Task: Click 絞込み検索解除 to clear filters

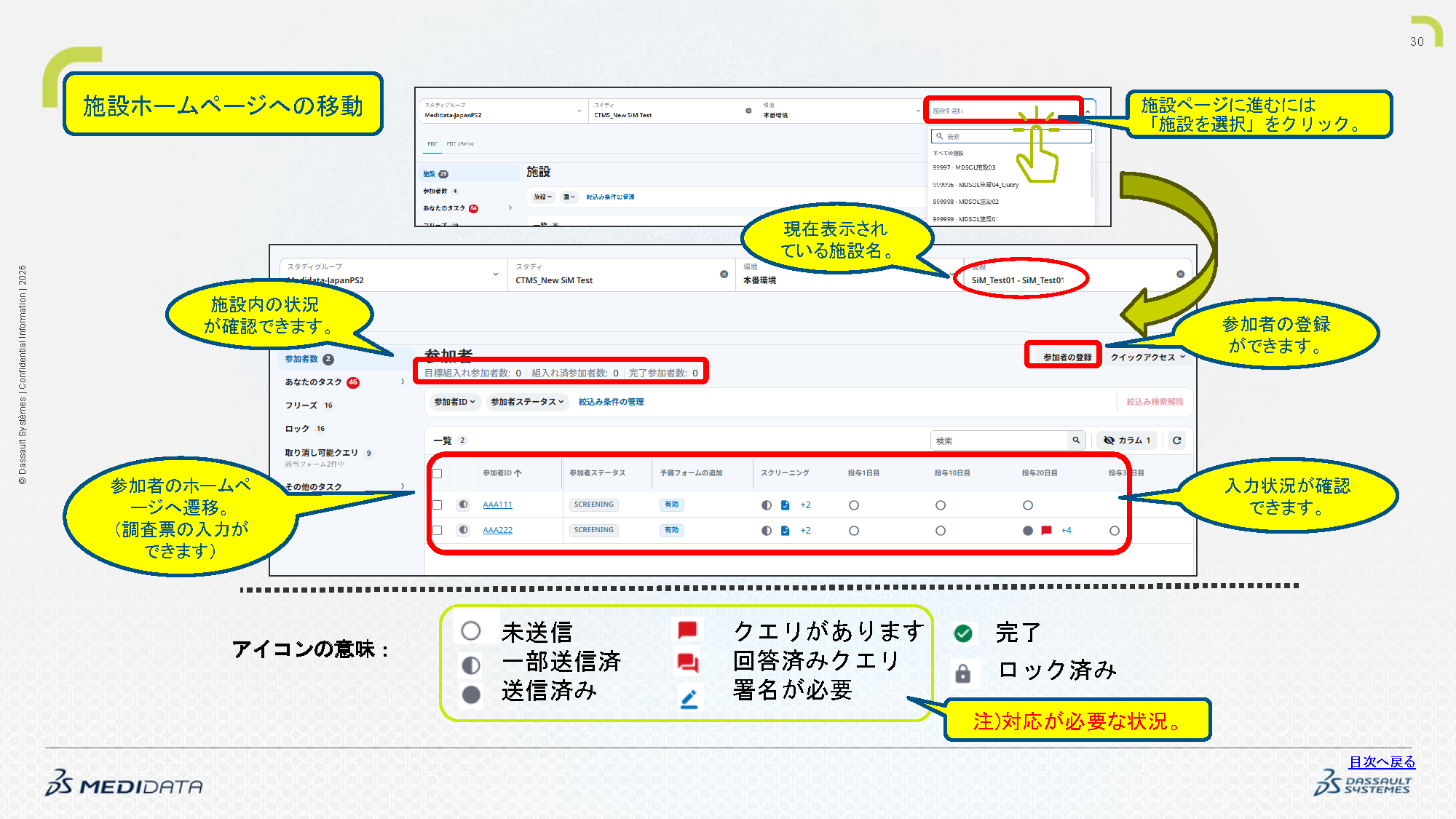Action: tap(1155, 402)
